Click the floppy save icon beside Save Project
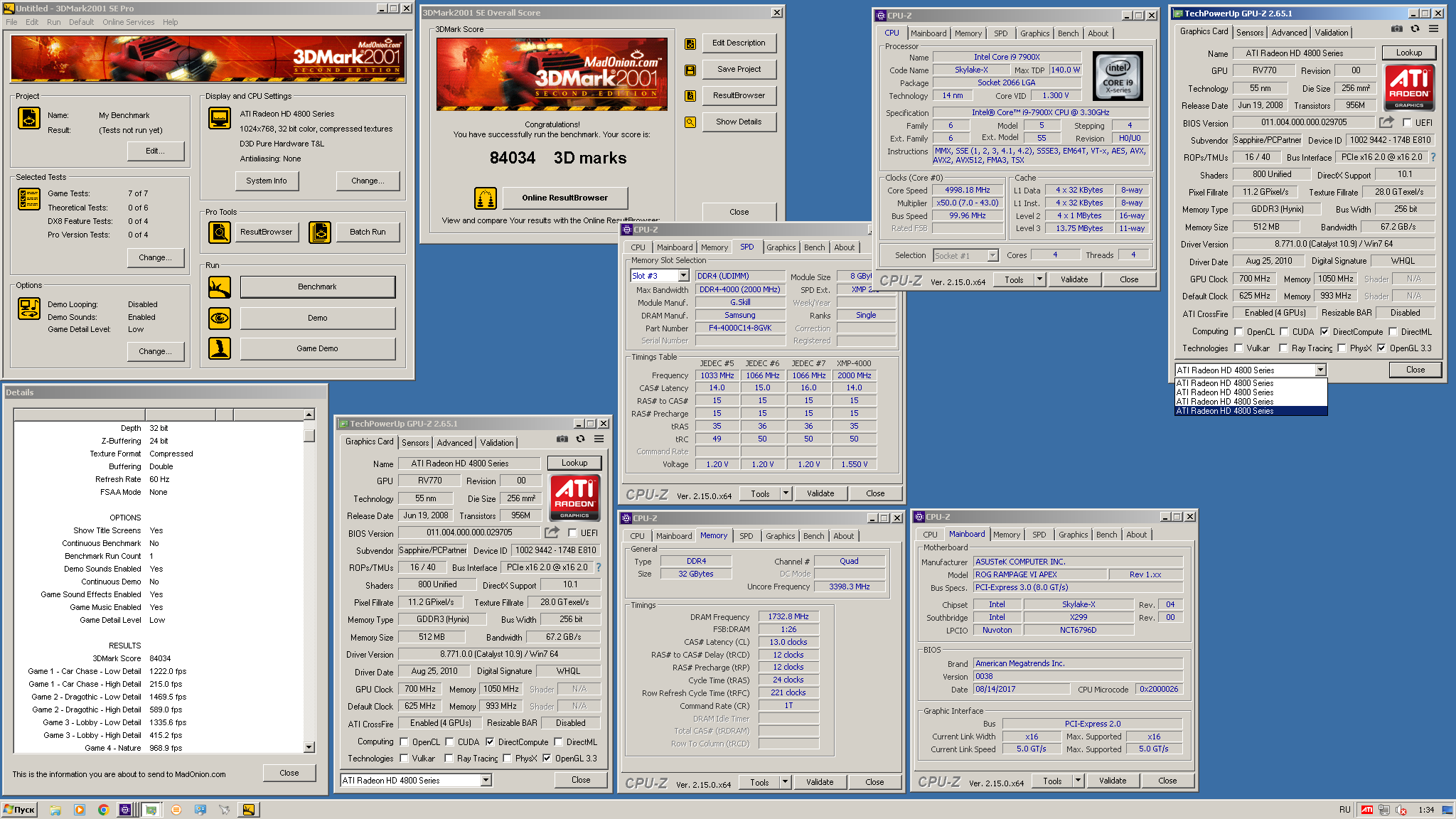The height and width of the screenshot is (819, 1456). click(x=690, y=70)
